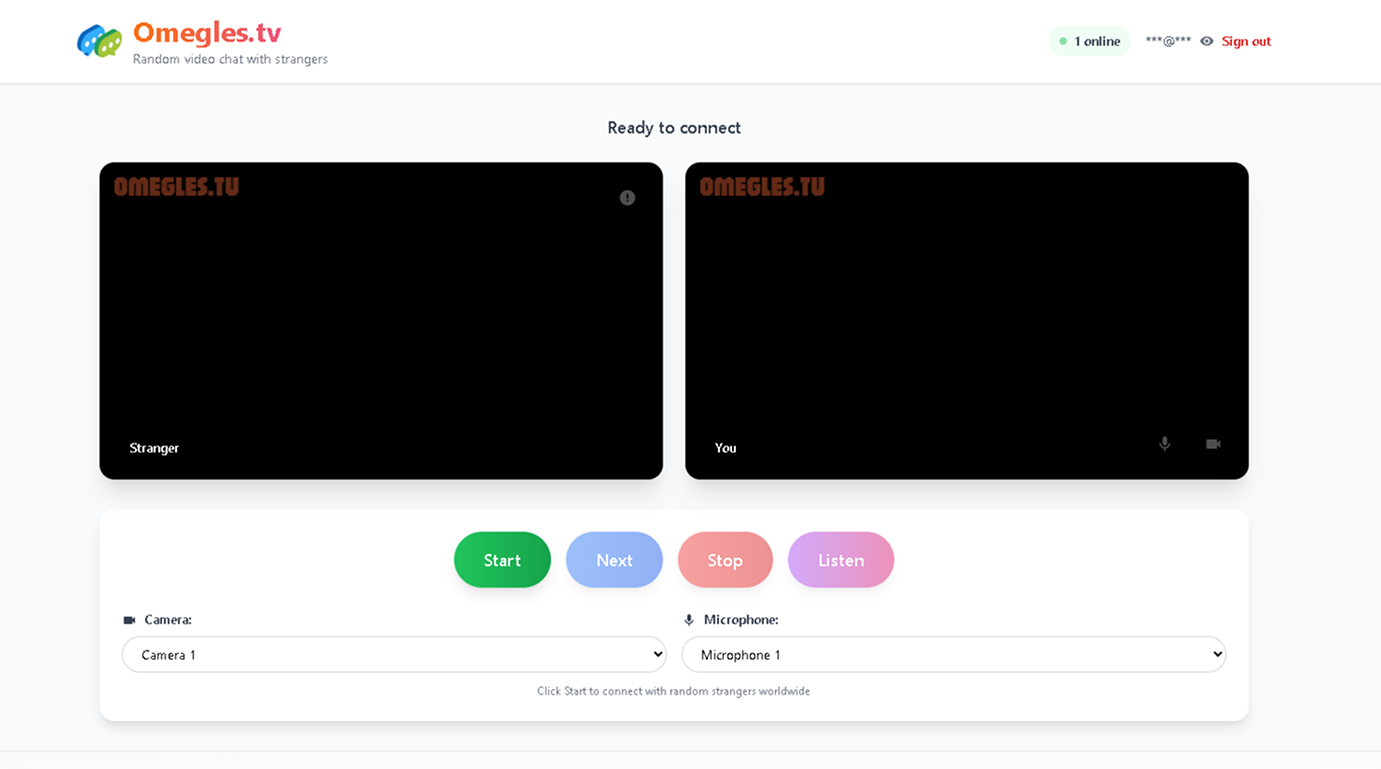Click the purple Listen button
Screen dimensions: 1381x769
click(x=841, y=560)
